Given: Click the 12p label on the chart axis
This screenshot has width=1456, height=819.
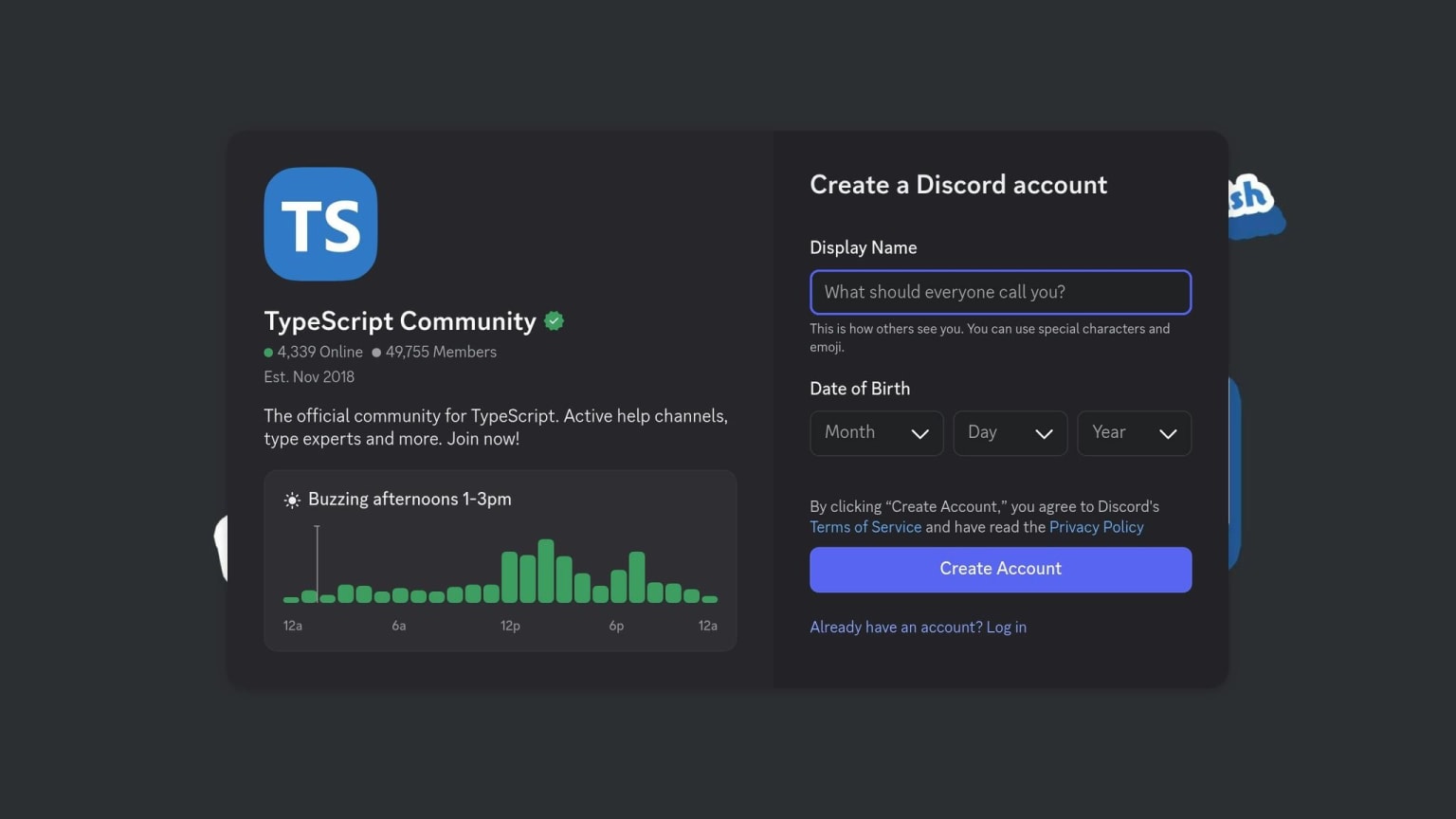Looking at the screenshot, I should point(510,626).
